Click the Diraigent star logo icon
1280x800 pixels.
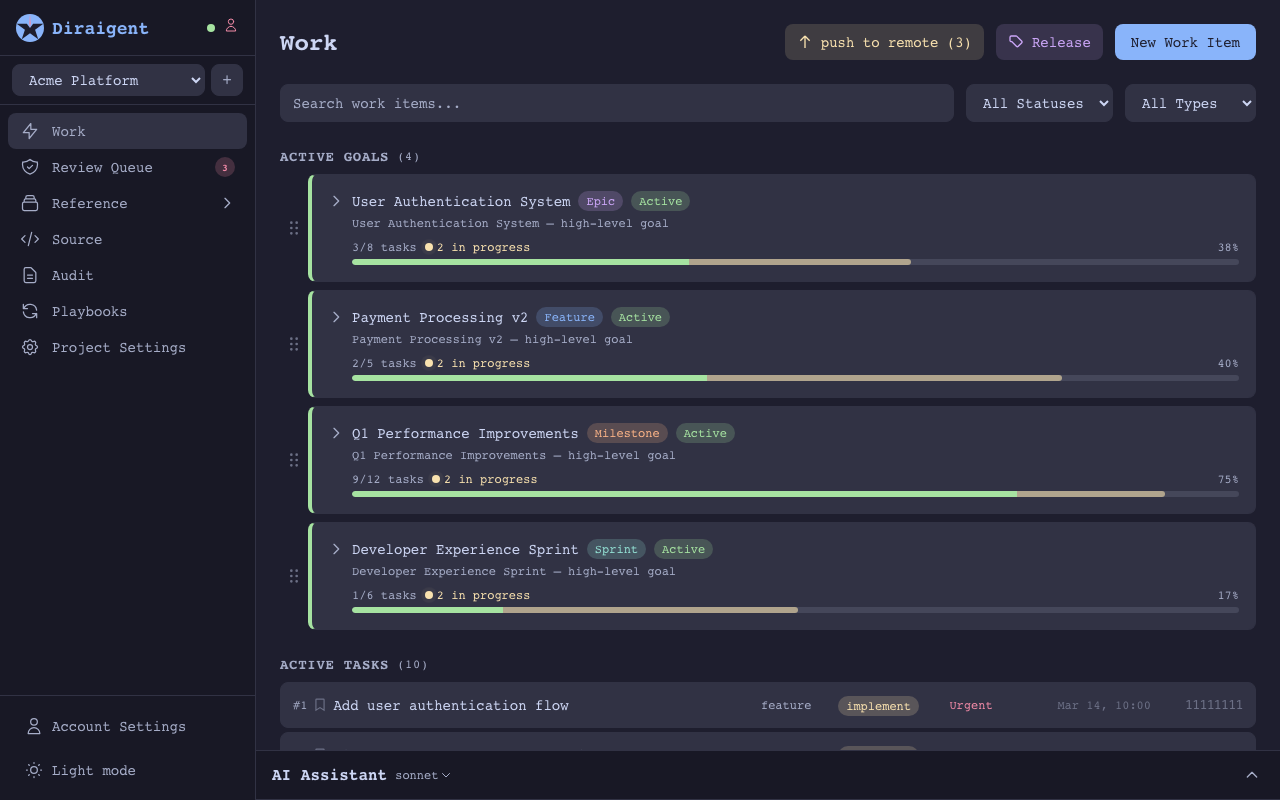click(x=30, y=28)
